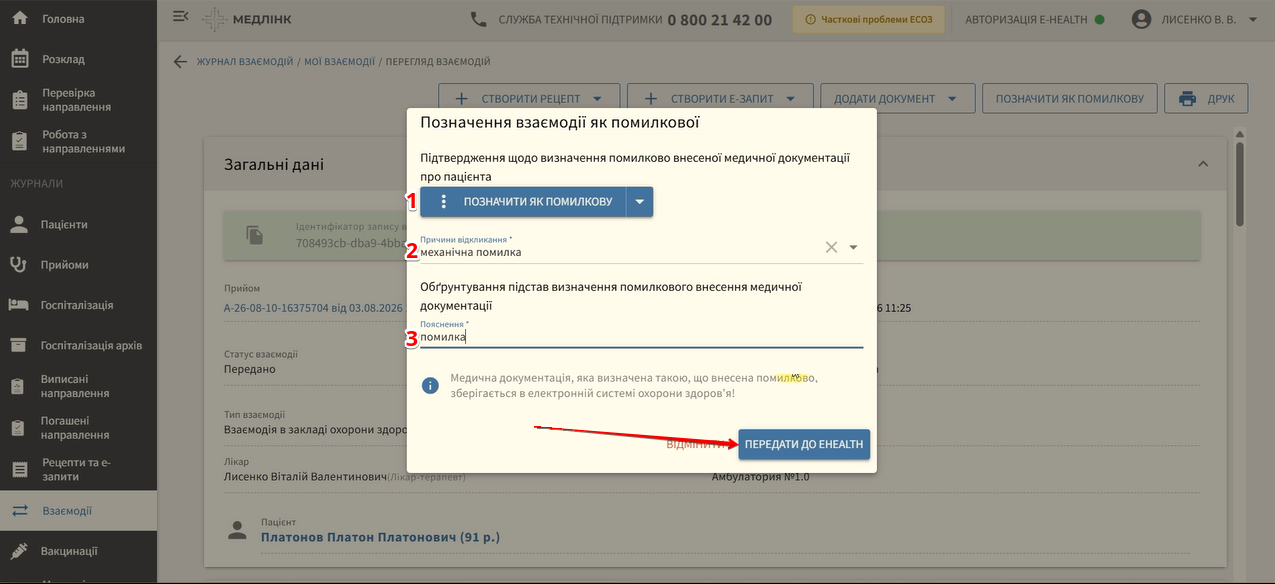Collapse the Загальні дані section

(x=1203, y=164)
